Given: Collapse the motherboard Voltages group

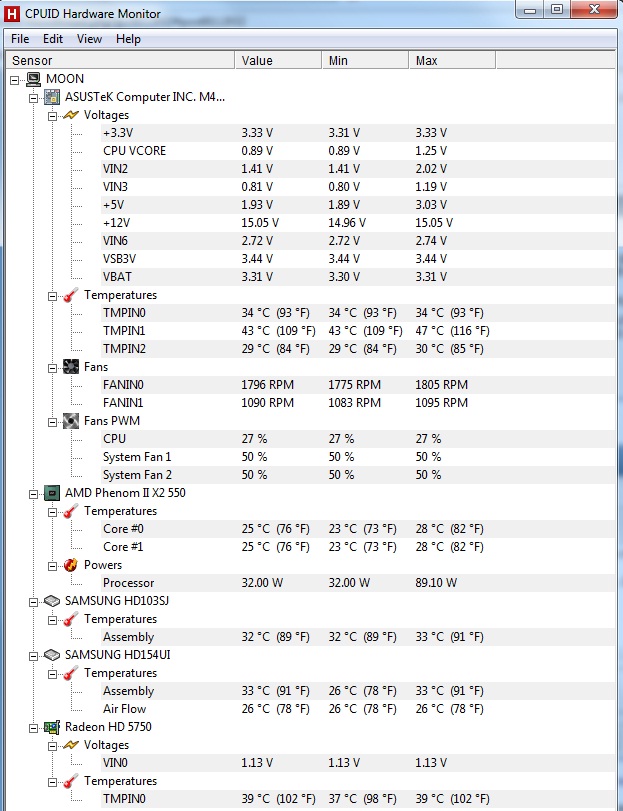Looking at the screenshot, I should pos(52,116).
